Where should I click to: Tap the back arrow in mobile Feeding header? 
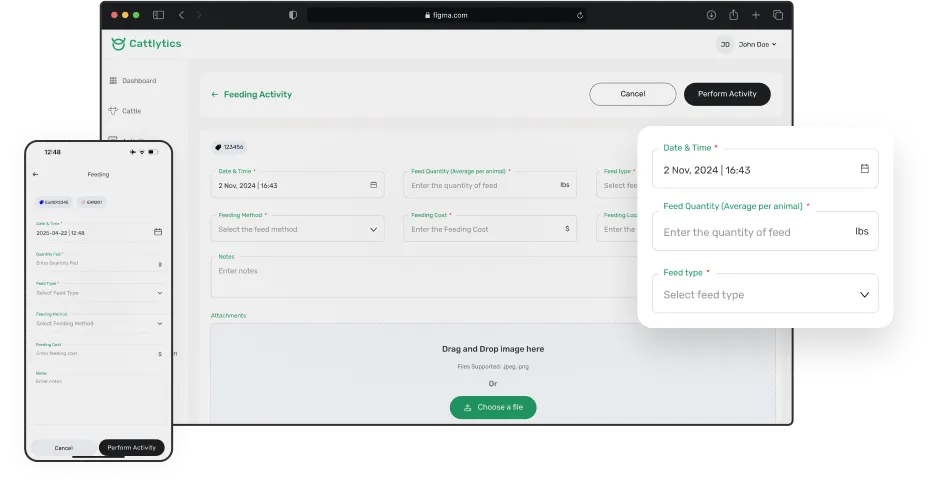[36, 174]
